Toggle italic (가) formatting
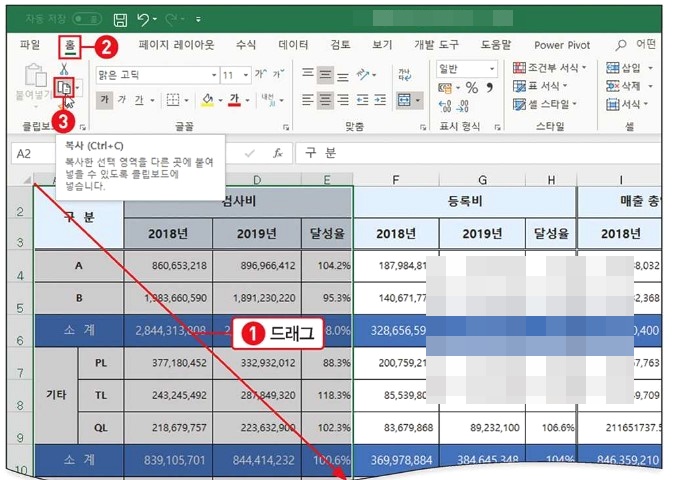 [x=122, y=100]
